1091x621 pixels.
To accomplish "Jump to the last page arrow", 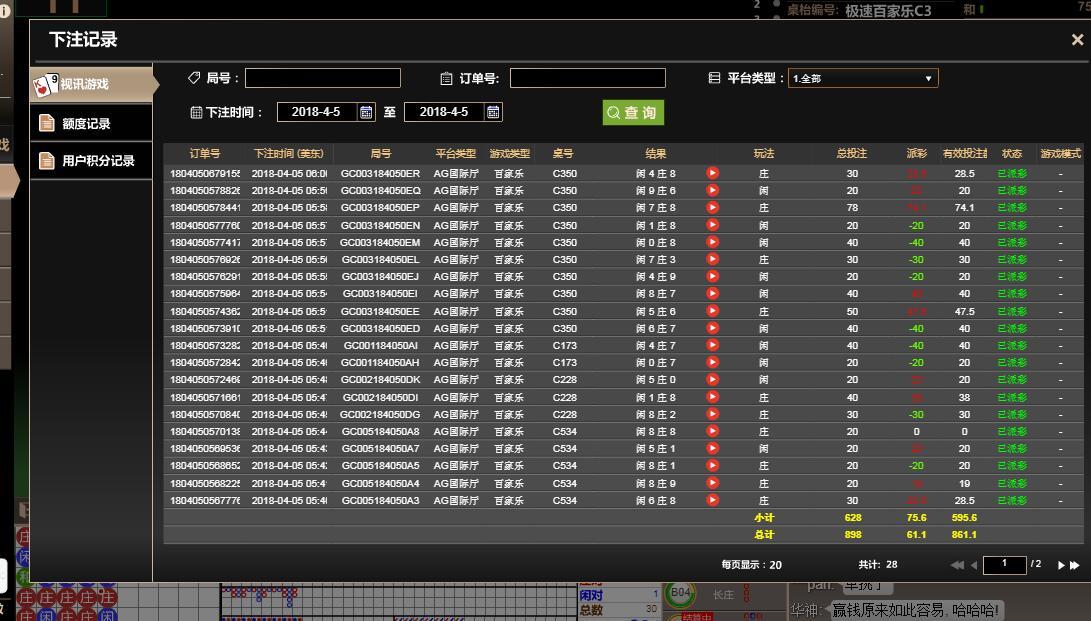I will click(x=1075, y=565).
